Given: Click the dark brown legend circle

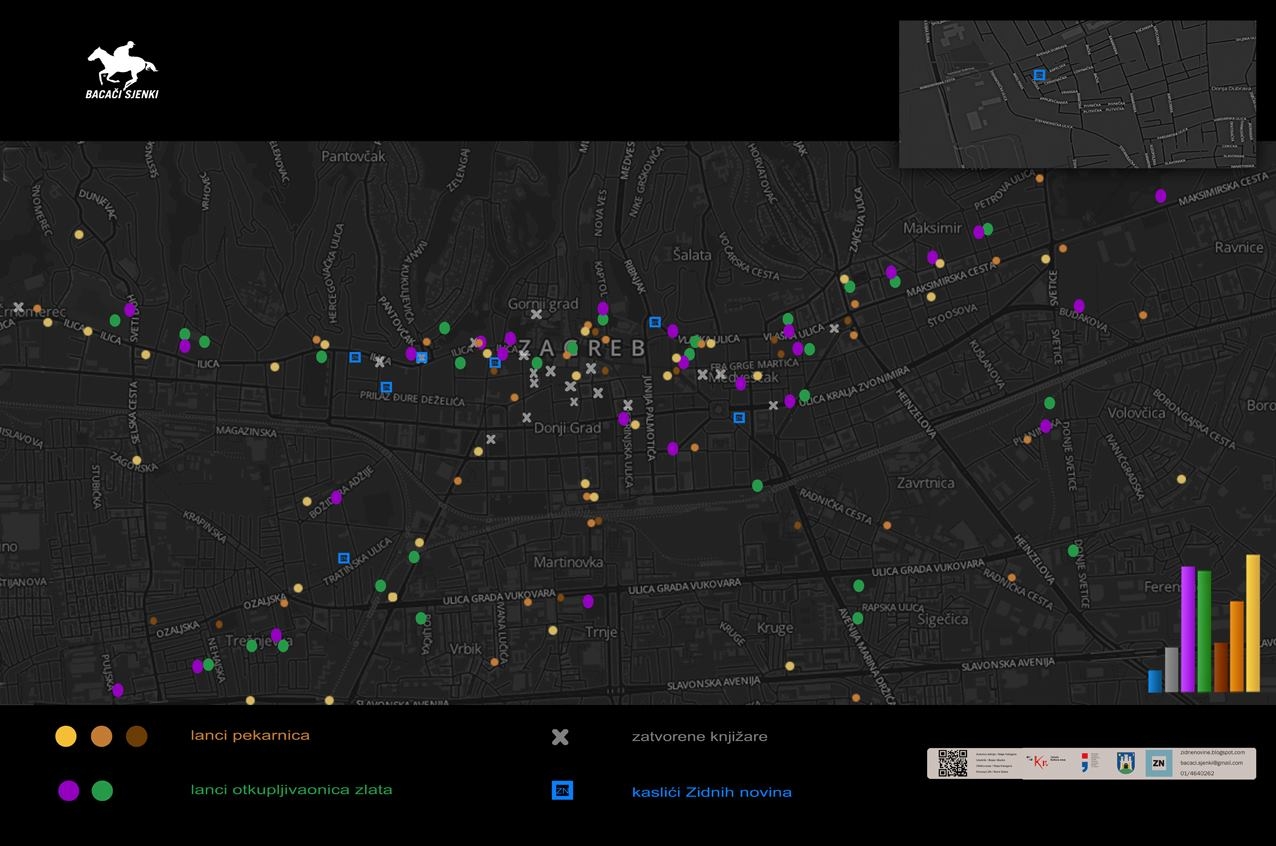Looking at the screenshot, I should [x=137, y=737].
